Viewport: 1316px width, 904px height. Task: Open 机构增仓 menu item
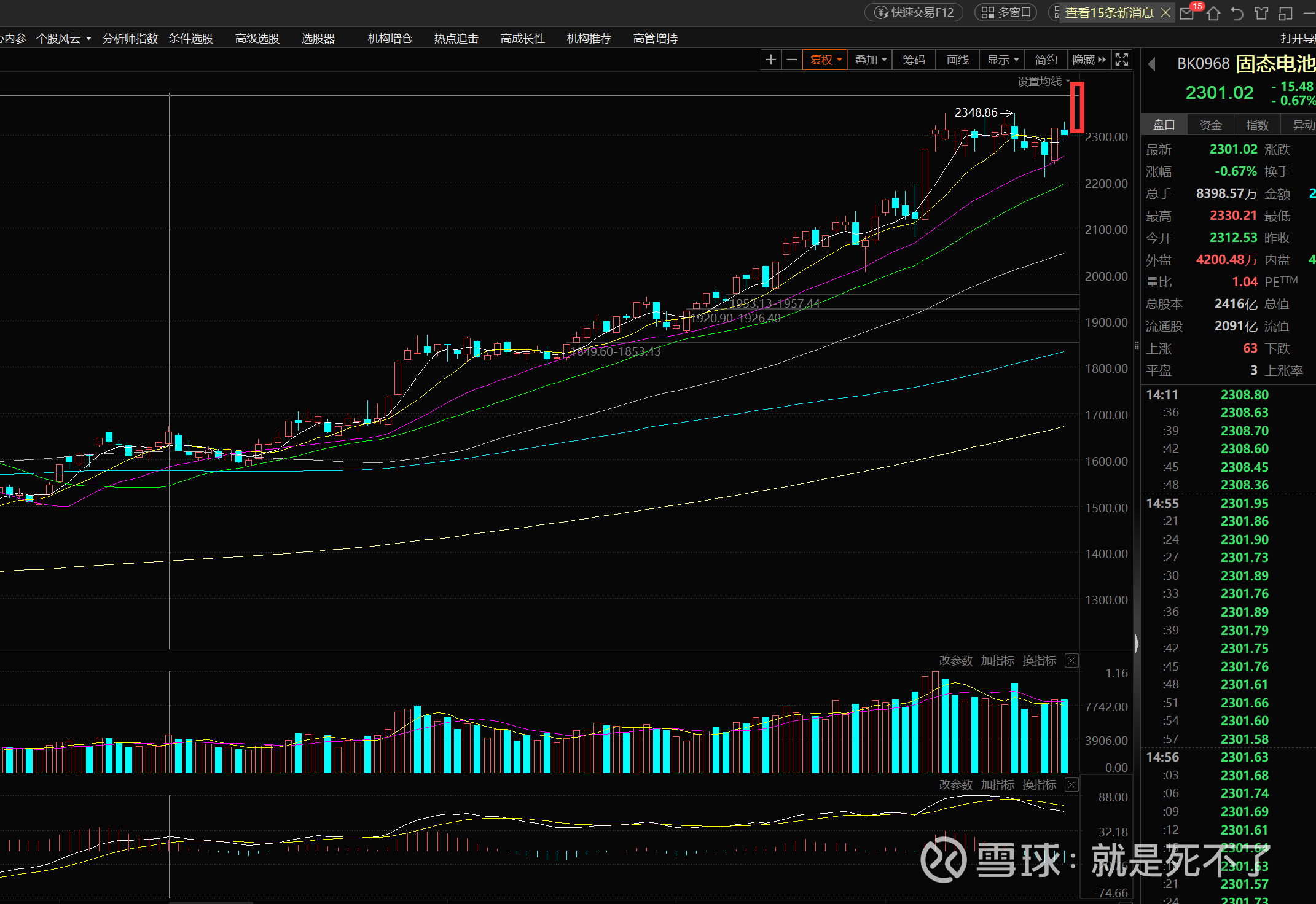tap(390, 38)
